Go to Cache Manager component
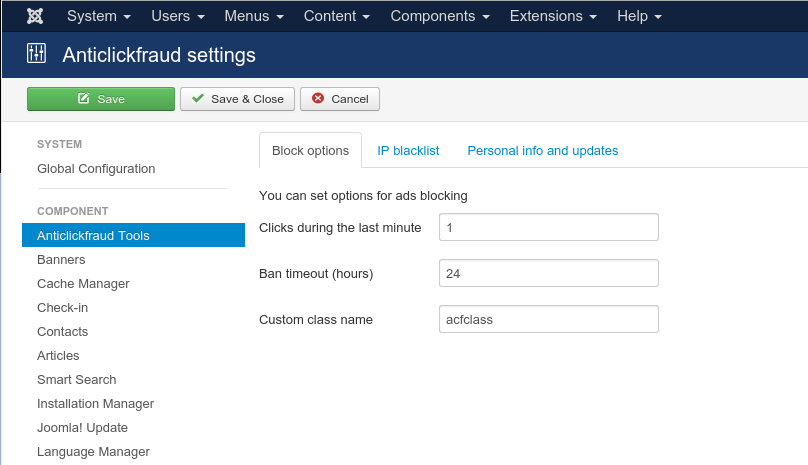This screenshot has width=808, height=465. click(x=83, y=283)
